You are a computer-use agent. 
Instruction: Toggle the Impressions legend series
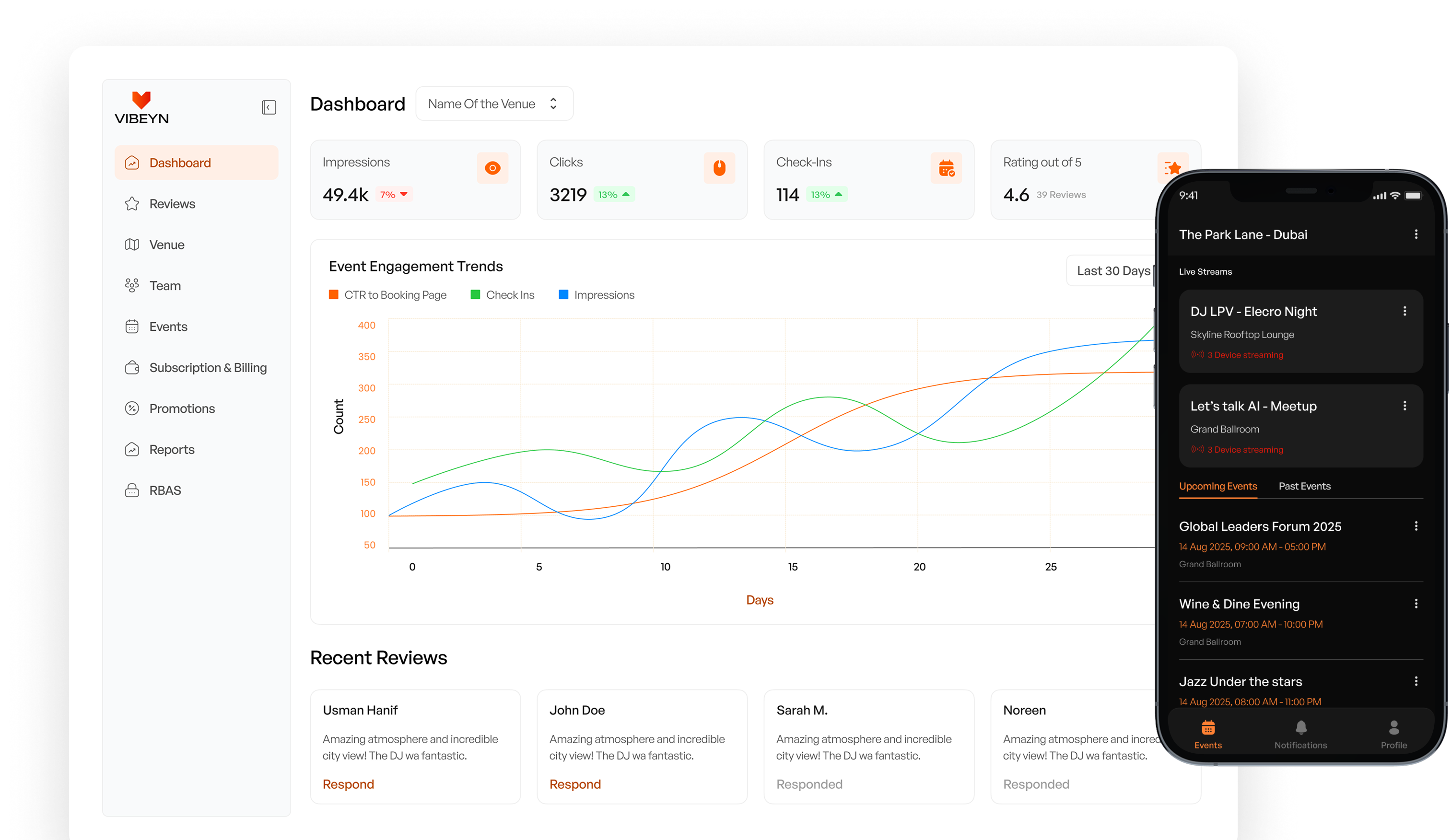597,295
